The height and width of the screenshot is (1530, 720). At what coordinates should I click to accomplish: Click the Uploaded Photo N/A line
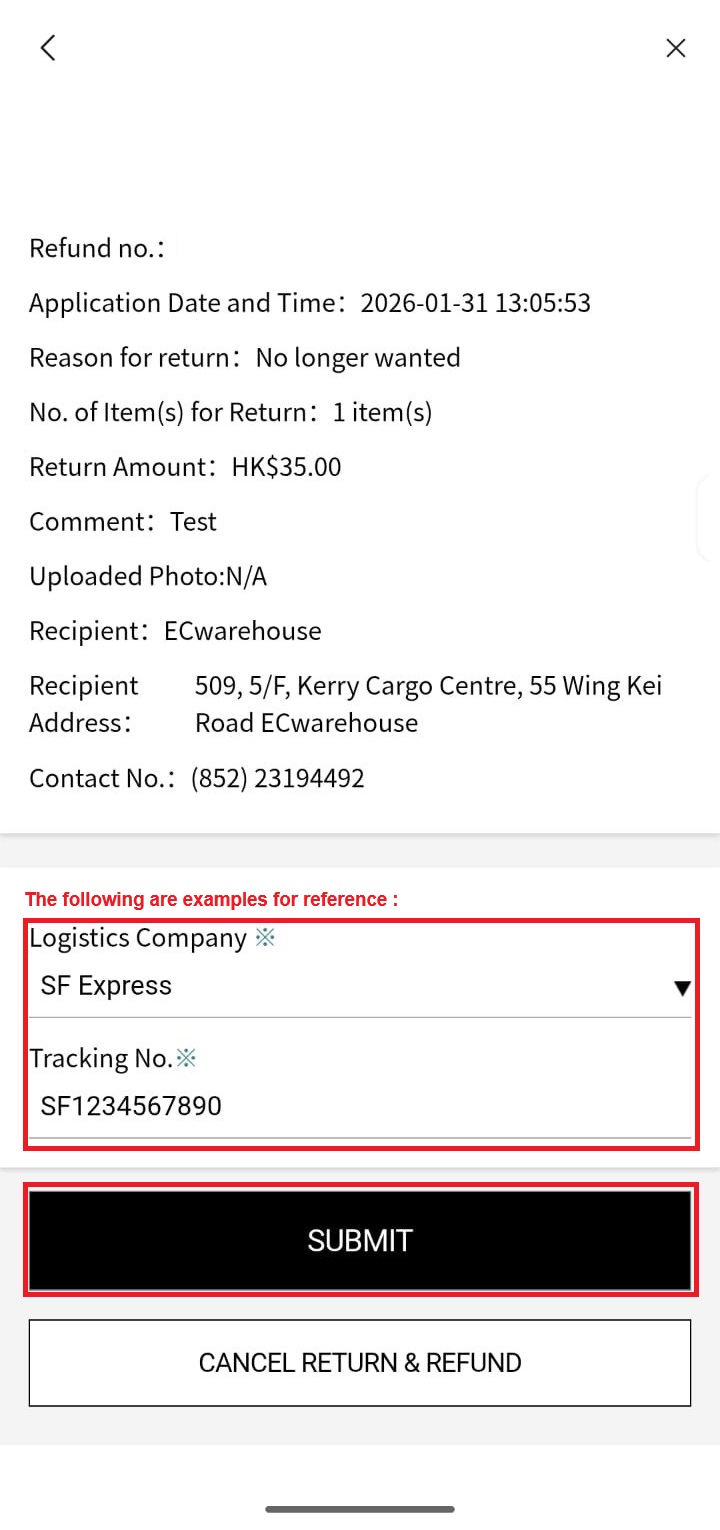[148, 576]
